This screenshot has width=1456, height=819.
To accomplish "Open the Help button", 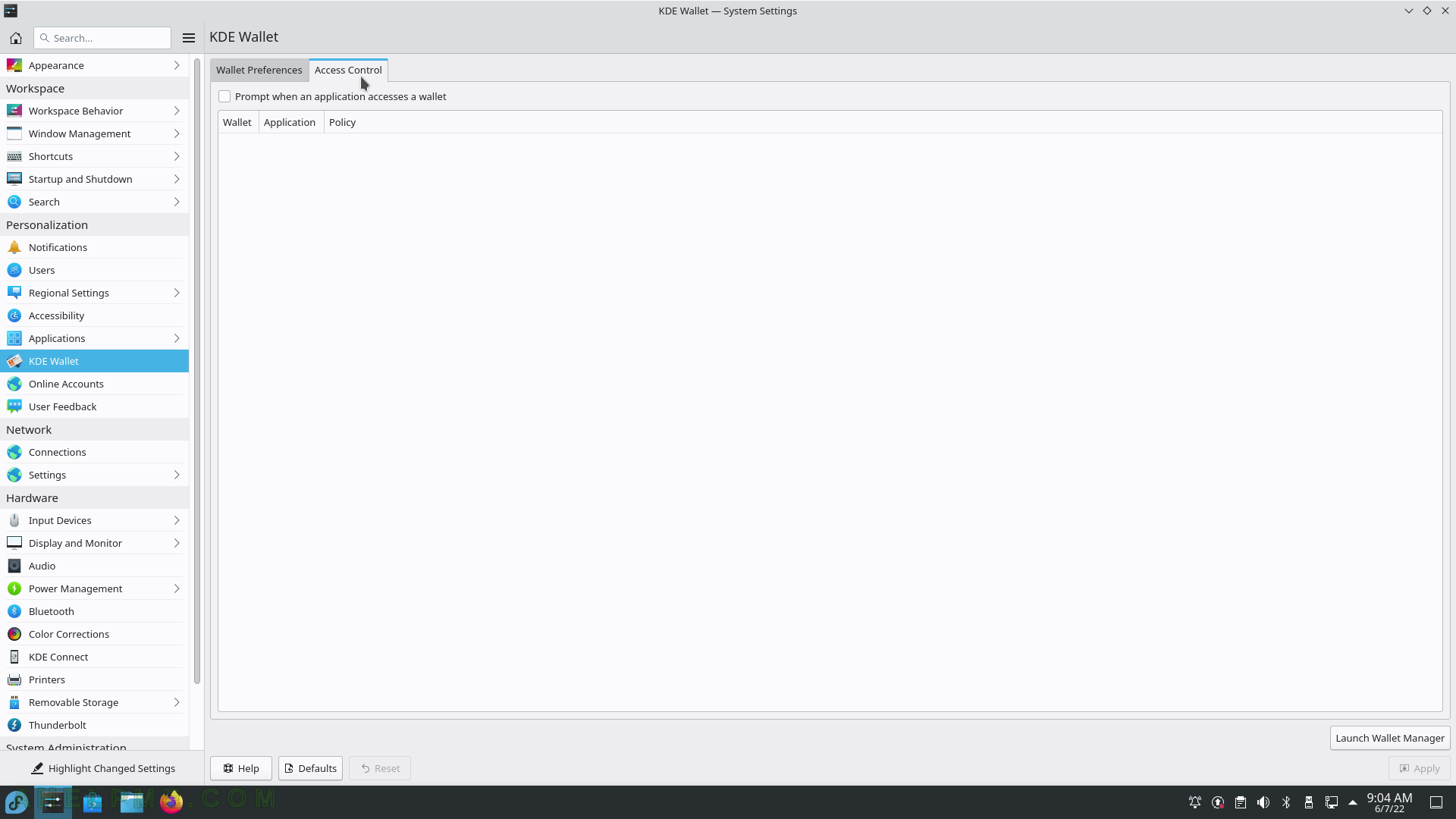I will (241, 768).
